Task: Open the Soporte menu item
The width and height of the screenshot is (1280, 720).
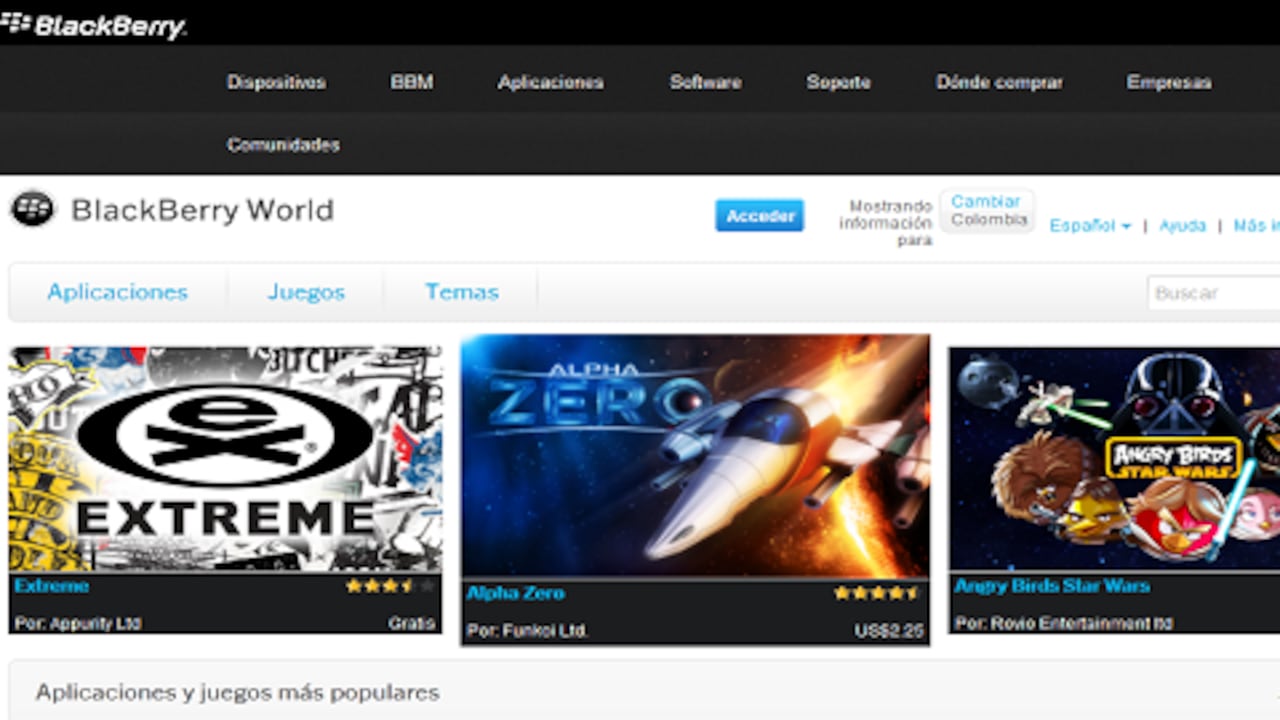Action: coord(838,83)
